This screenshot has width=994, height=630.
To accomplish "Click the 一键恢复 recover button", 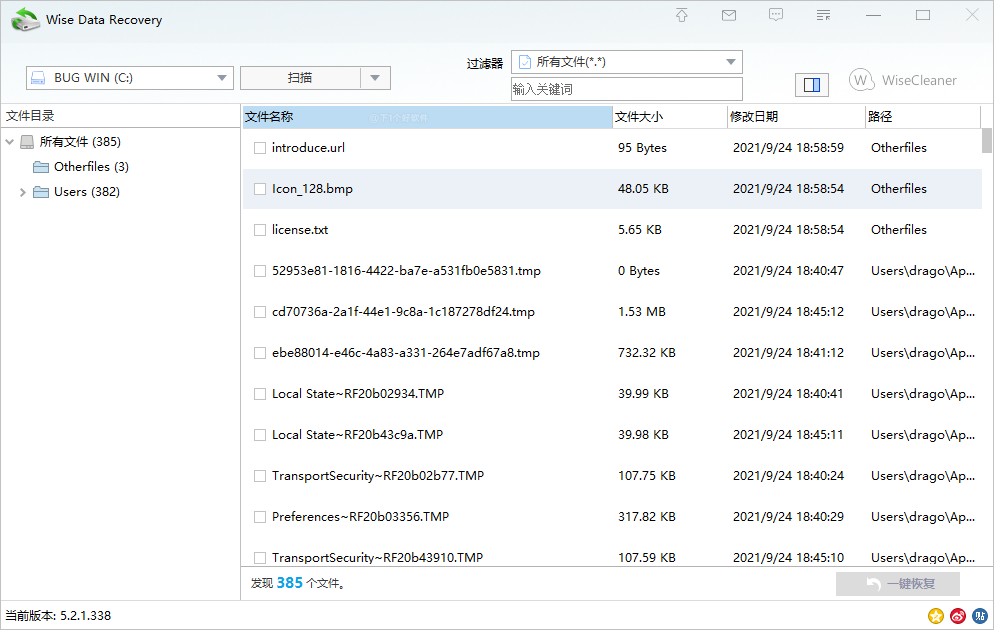I will tap(897, 583).
